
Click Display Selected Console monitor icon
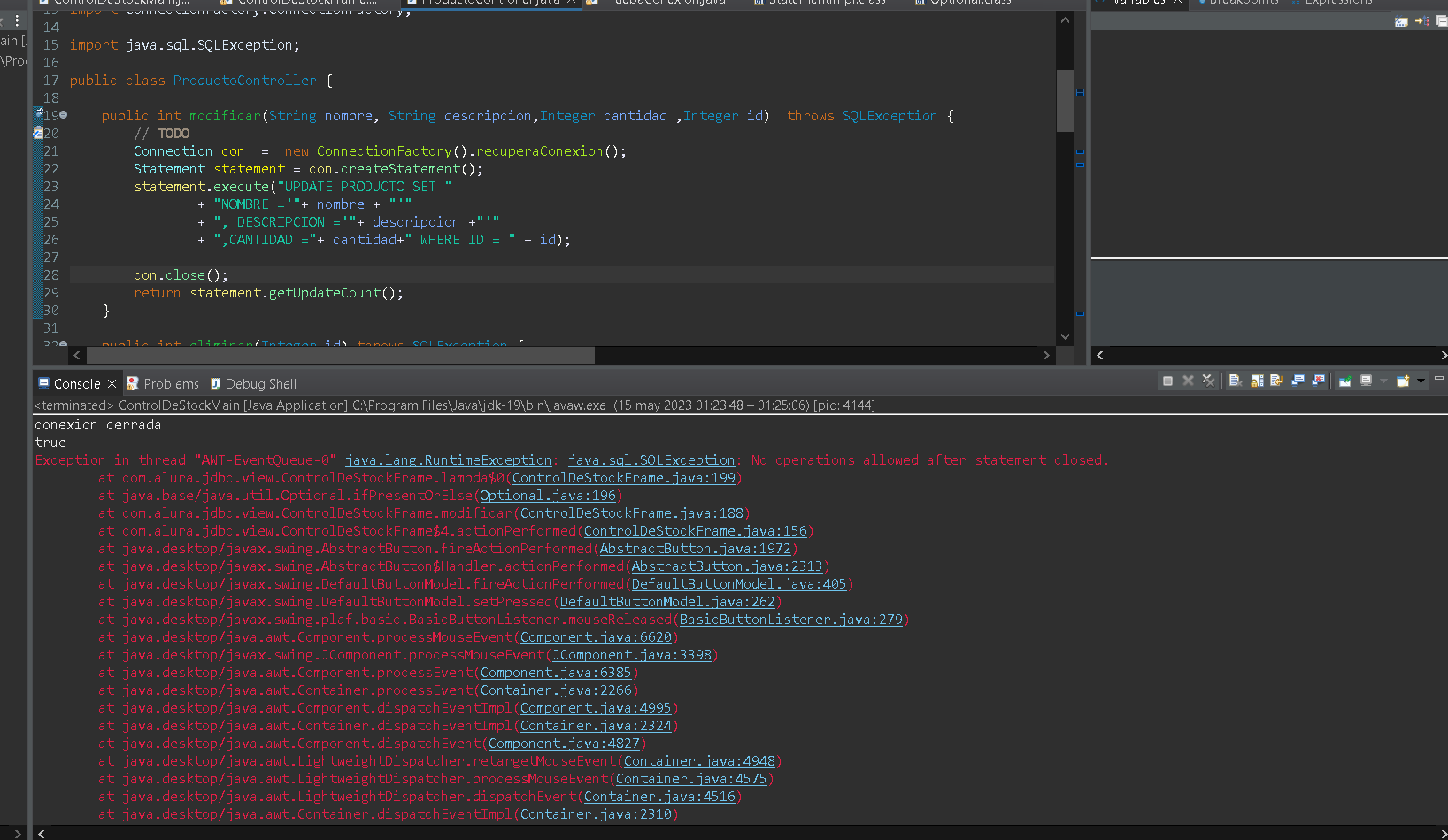click(x=1366, y=381)
